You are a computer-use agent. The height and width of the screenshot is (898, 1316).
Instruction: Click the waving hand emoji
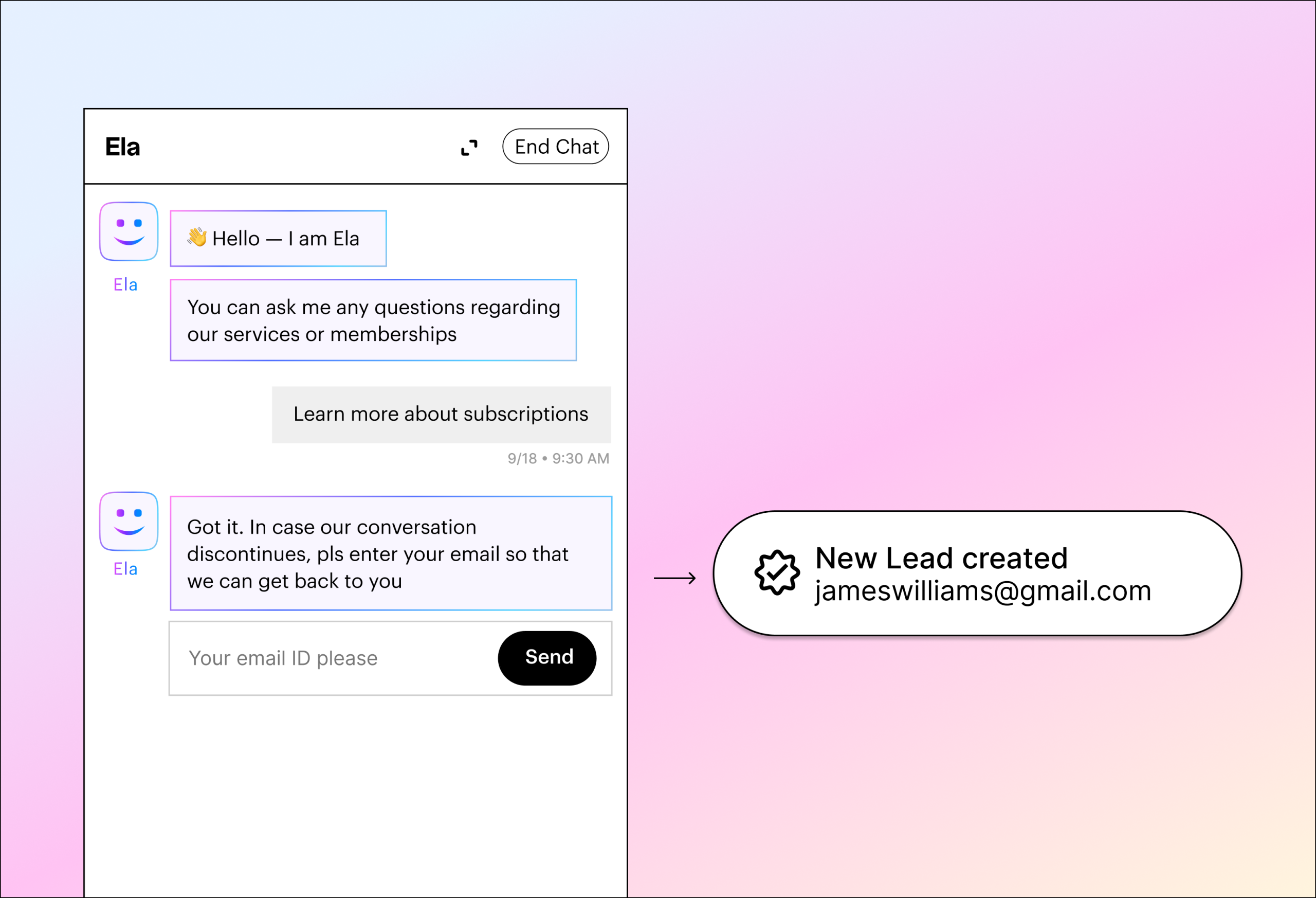point(197,238)
